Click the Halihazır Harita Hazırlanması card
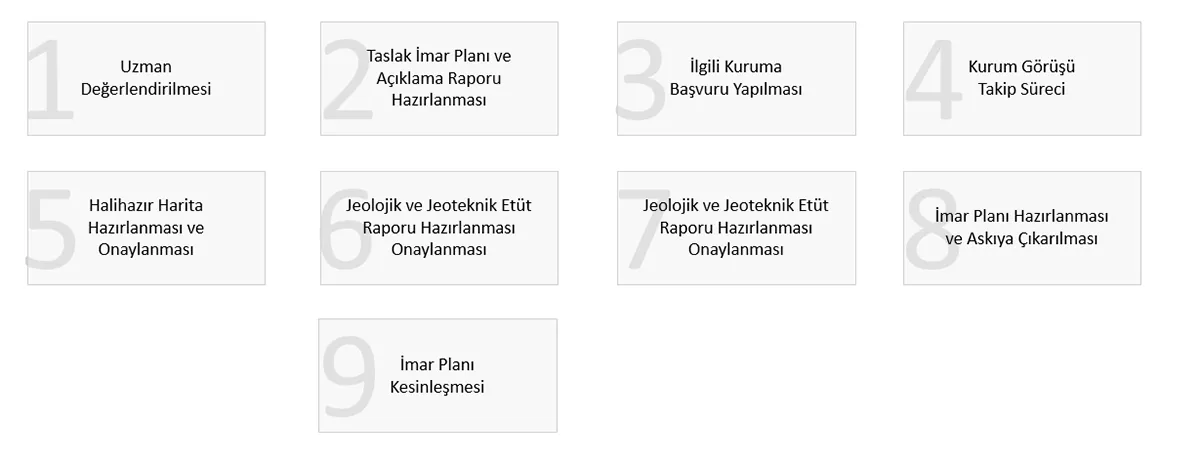The width and height of the screenshot is (1200, 465). pyautogui.click(x=146, y=227)
